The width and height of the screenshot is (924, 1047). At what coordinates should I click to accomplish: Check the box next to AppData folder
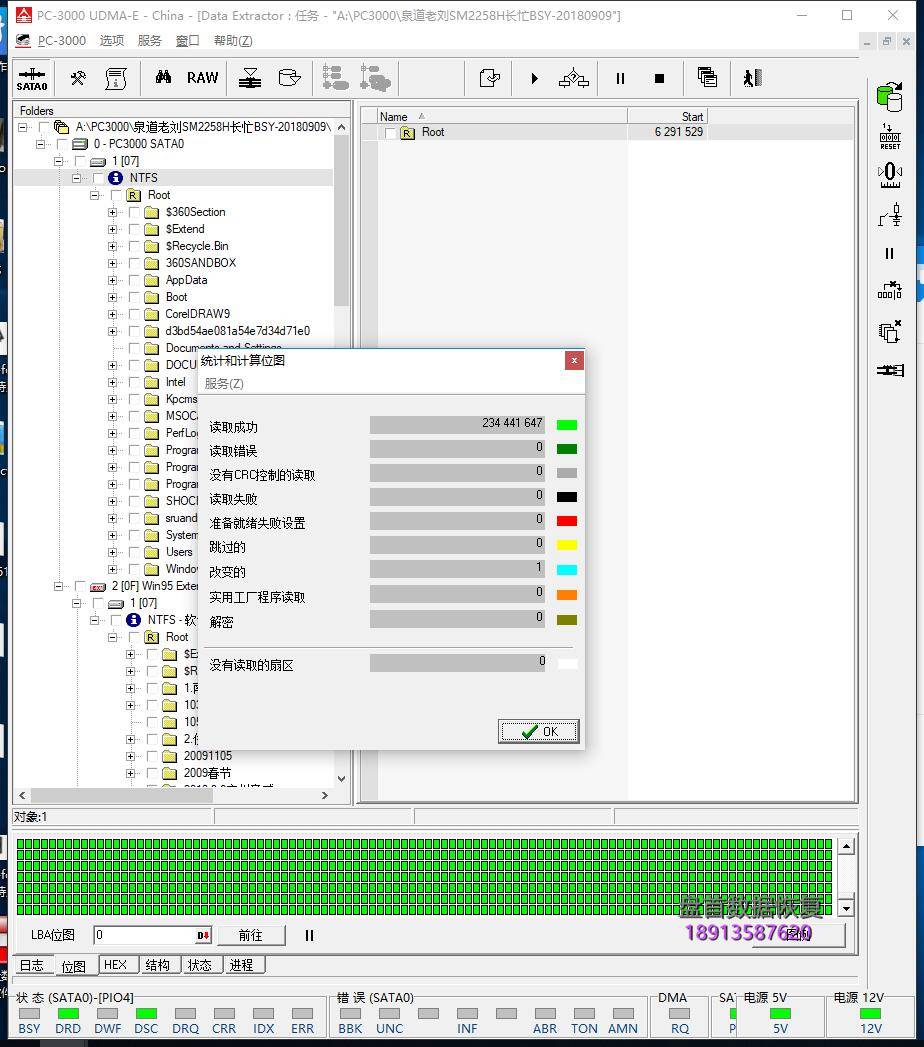[x=134, y=280]
